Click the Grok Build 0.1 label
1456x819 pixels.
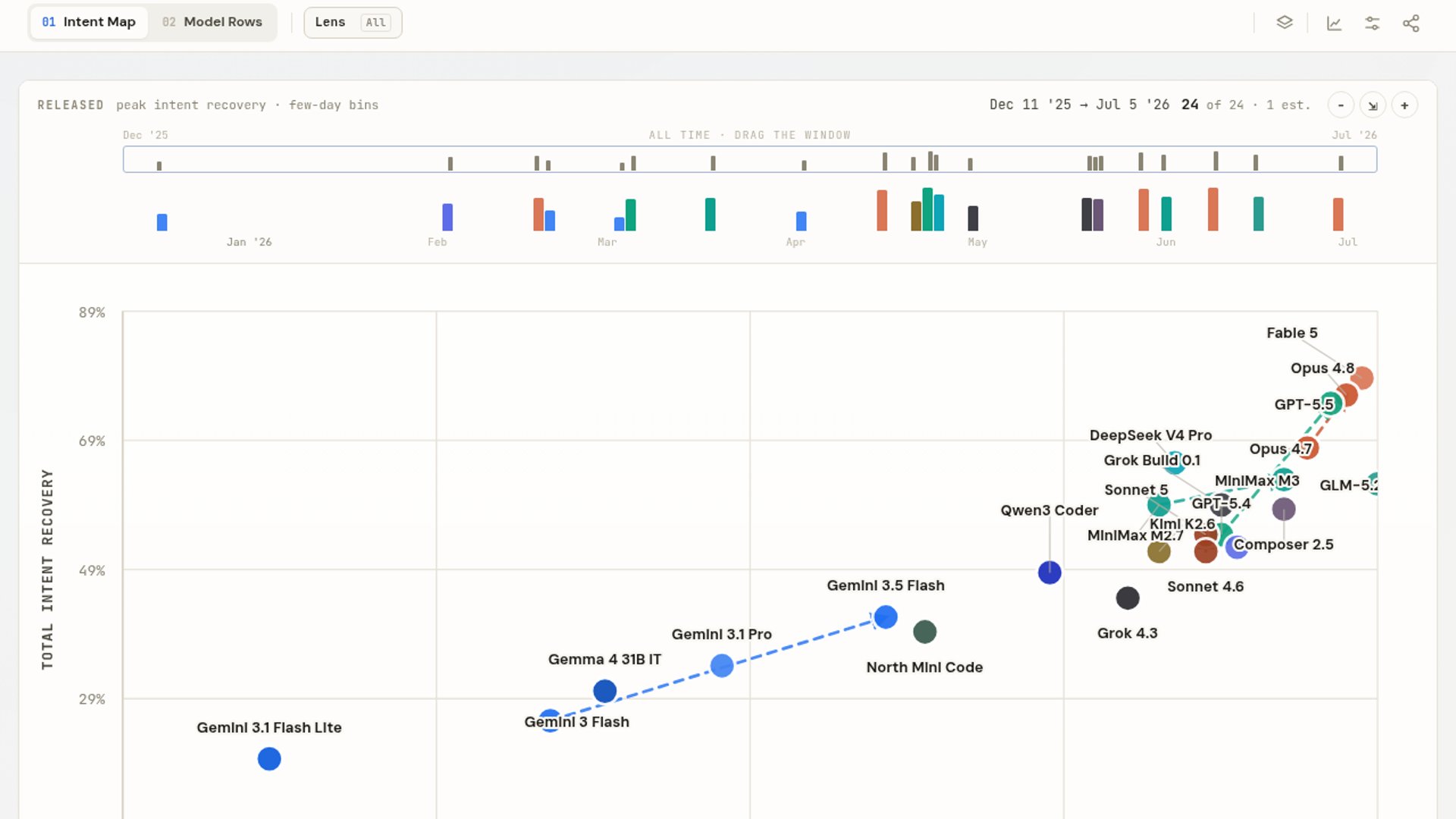point(1152,460)
